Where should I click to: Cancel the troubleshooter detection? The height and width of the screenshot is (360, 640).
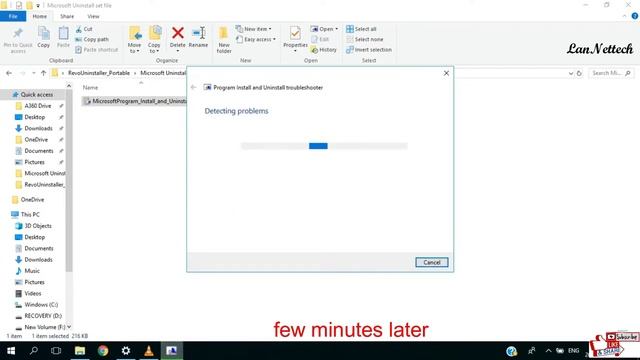tap(431, 262)
